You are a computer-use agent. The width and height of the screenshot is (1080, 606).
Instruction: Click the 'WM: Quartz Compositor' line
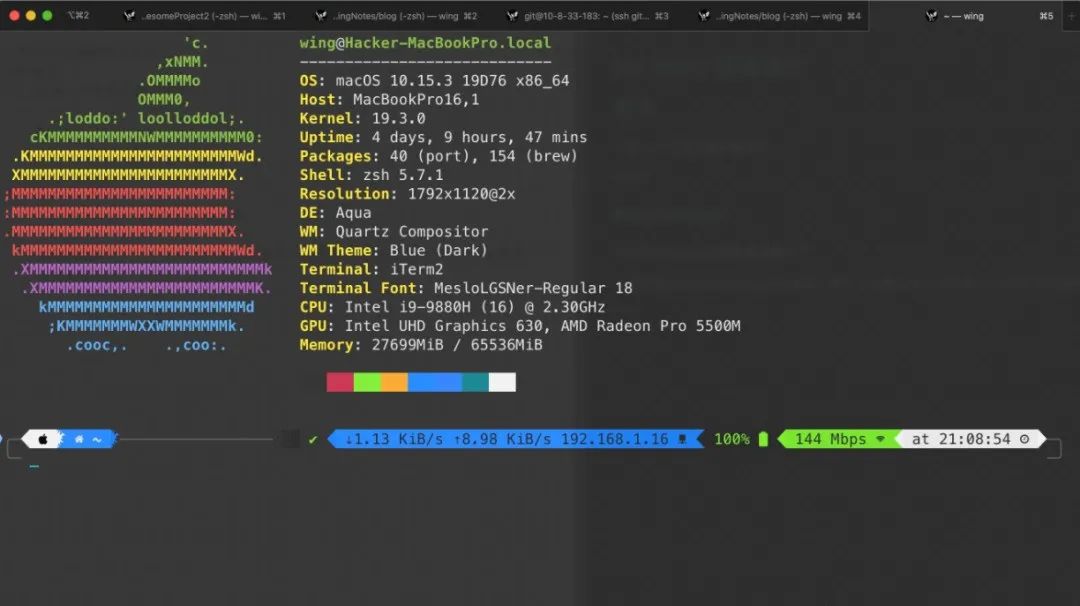point(393,231)
